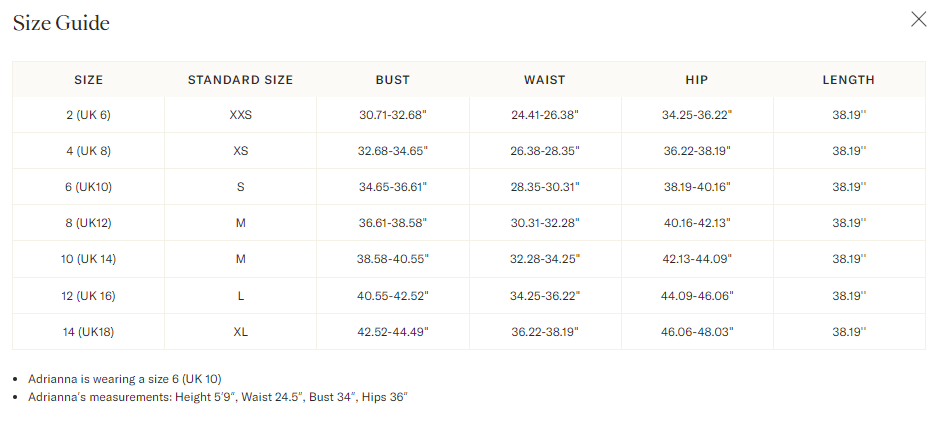Click the XXS standard size cell
This screenshot has width=946, height=443.
[x=241, y=115]
